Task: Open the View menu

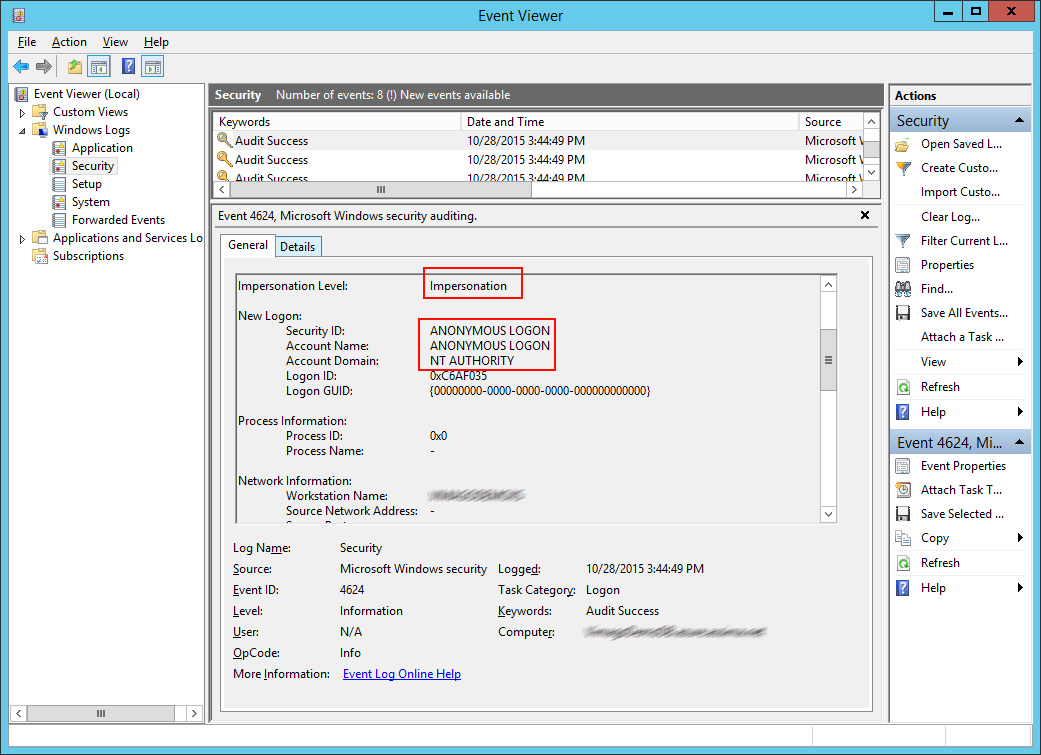Action: 115,42
